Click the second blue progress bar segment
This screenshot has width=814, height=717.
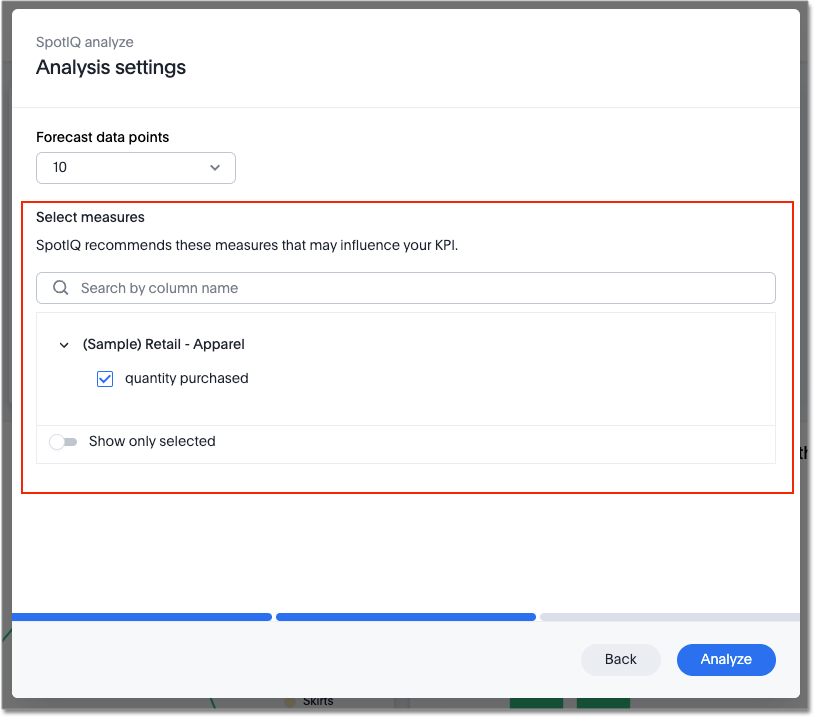point(405,617)
